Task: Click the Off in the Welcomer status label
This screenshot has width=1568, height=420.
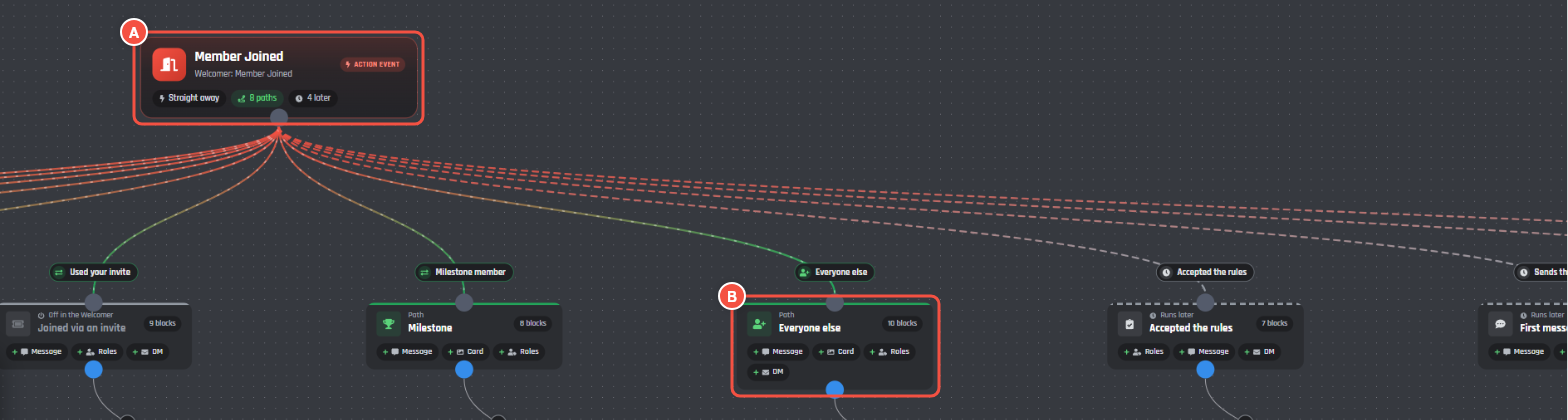Action: [81, 315]
